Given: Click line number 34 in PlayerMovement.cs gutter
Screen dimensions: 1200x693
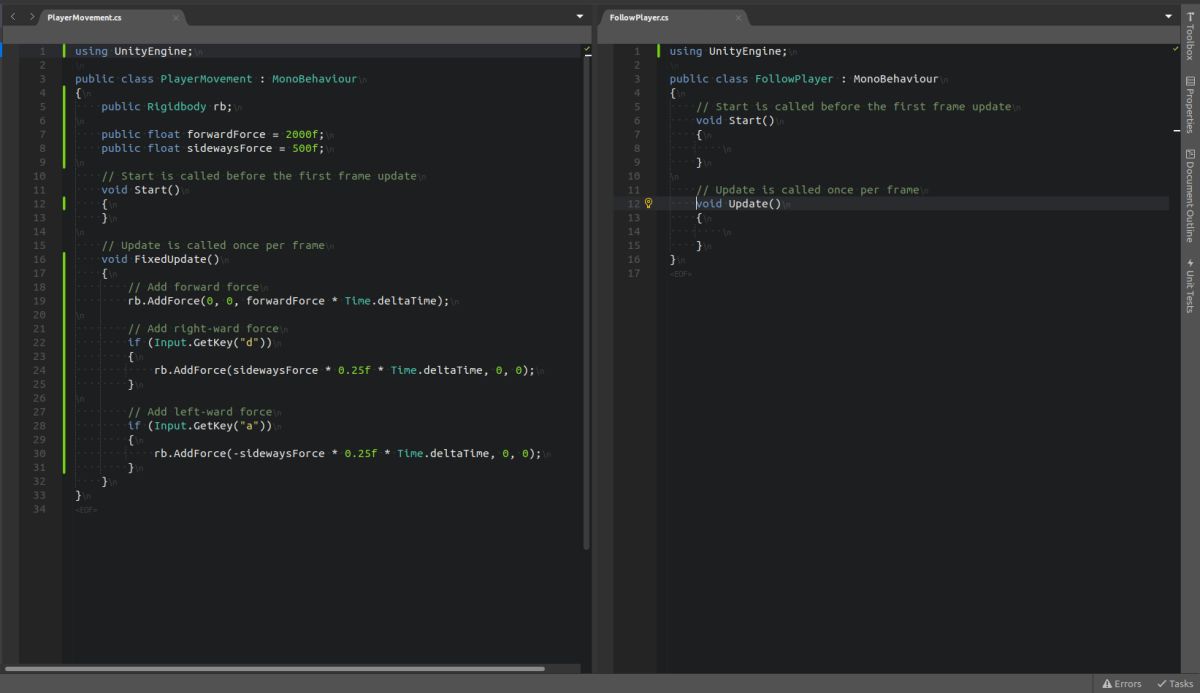Looking at the screenshot, I should [39, 509].
